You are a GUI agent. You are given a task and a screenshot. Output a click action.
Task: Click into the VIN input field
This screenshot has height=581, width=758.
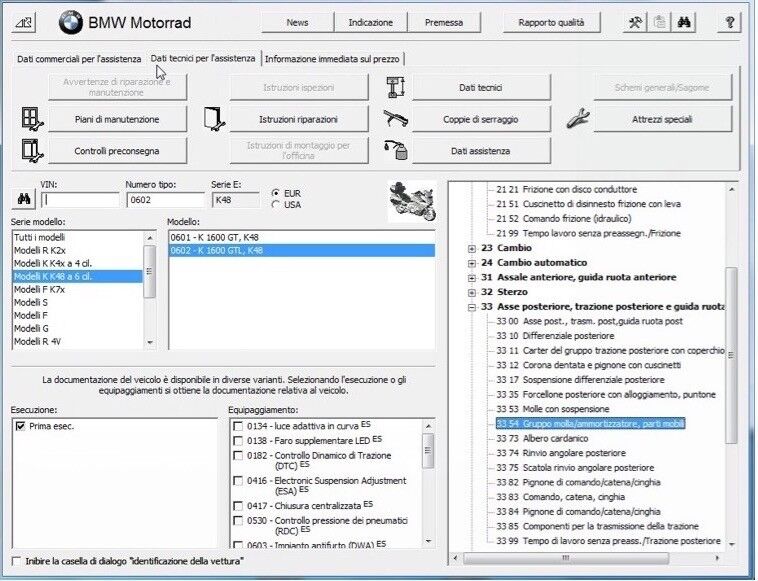click(x=78, y=200)
